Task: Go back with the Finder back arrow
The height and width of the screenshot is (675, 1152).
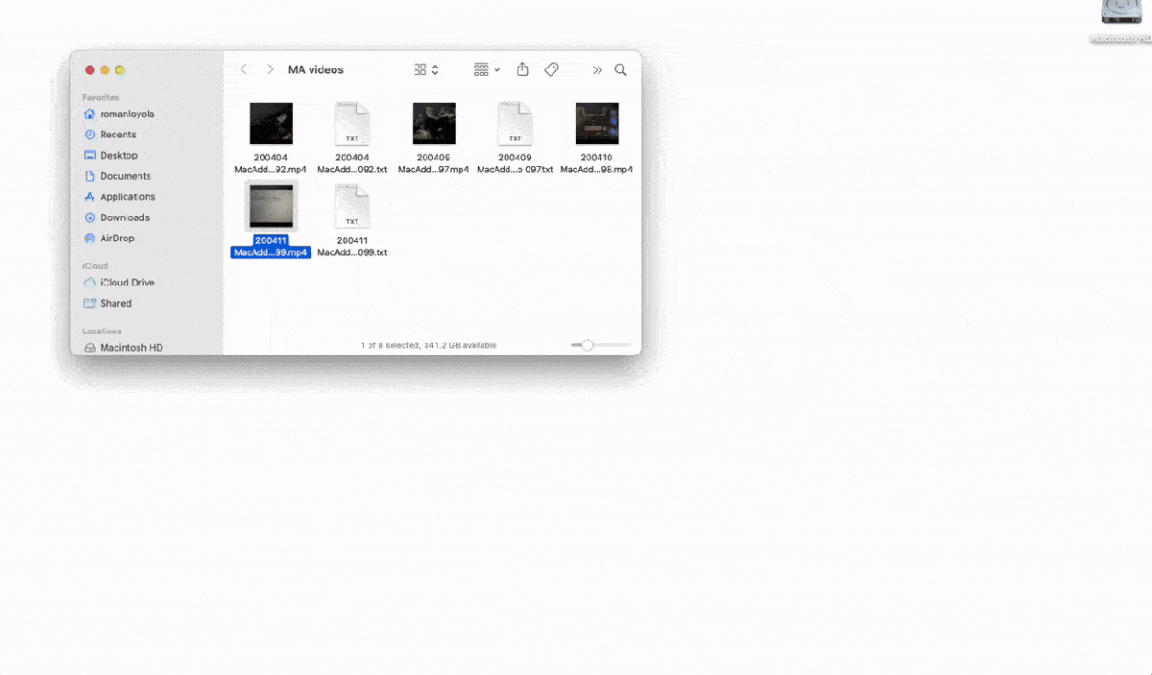Action: pos(244,70)
